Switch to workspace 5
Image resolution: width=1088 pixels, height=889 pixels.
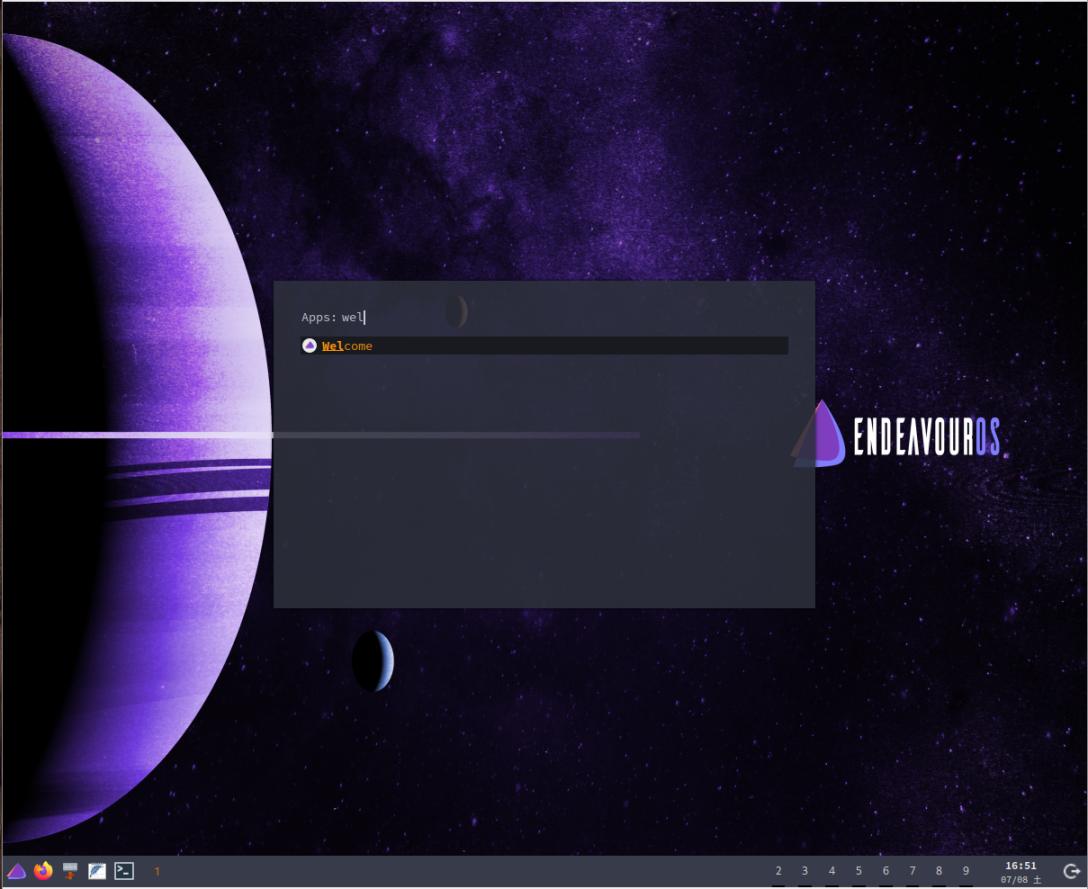click(x=858, y=871)
